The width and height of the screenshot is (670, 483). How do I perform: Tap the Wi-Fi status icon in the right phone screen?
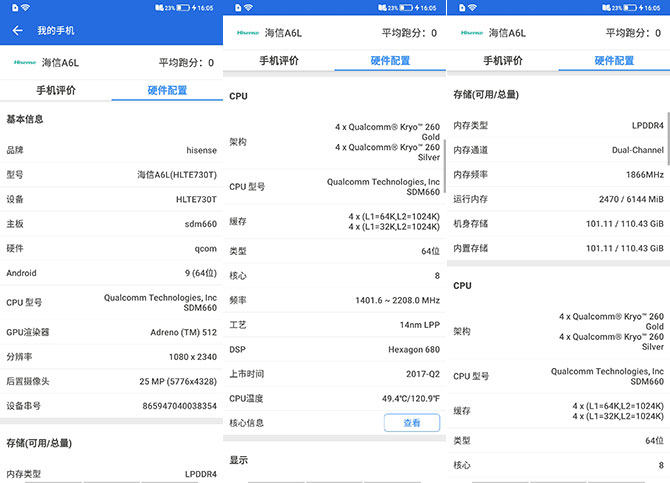(472, 8)
